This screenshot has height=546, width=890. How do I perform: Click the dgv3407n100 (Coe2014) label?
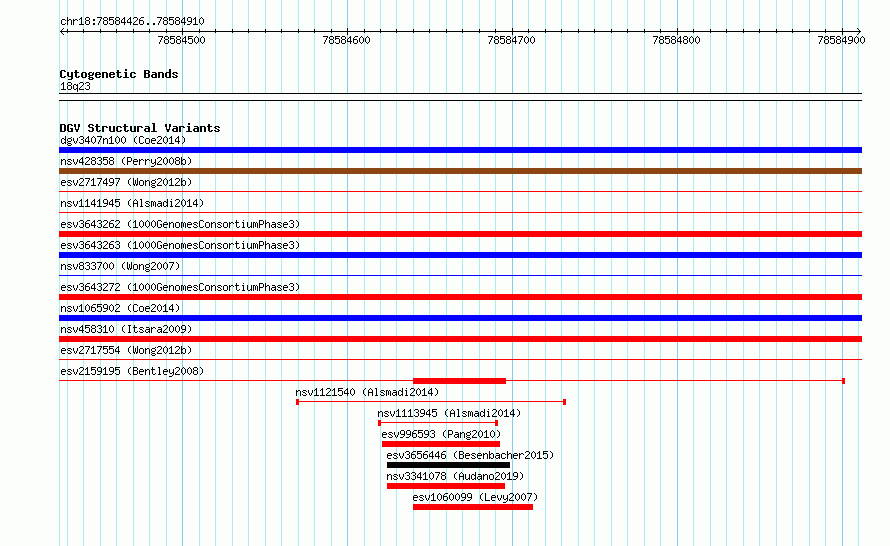point(123,140)
